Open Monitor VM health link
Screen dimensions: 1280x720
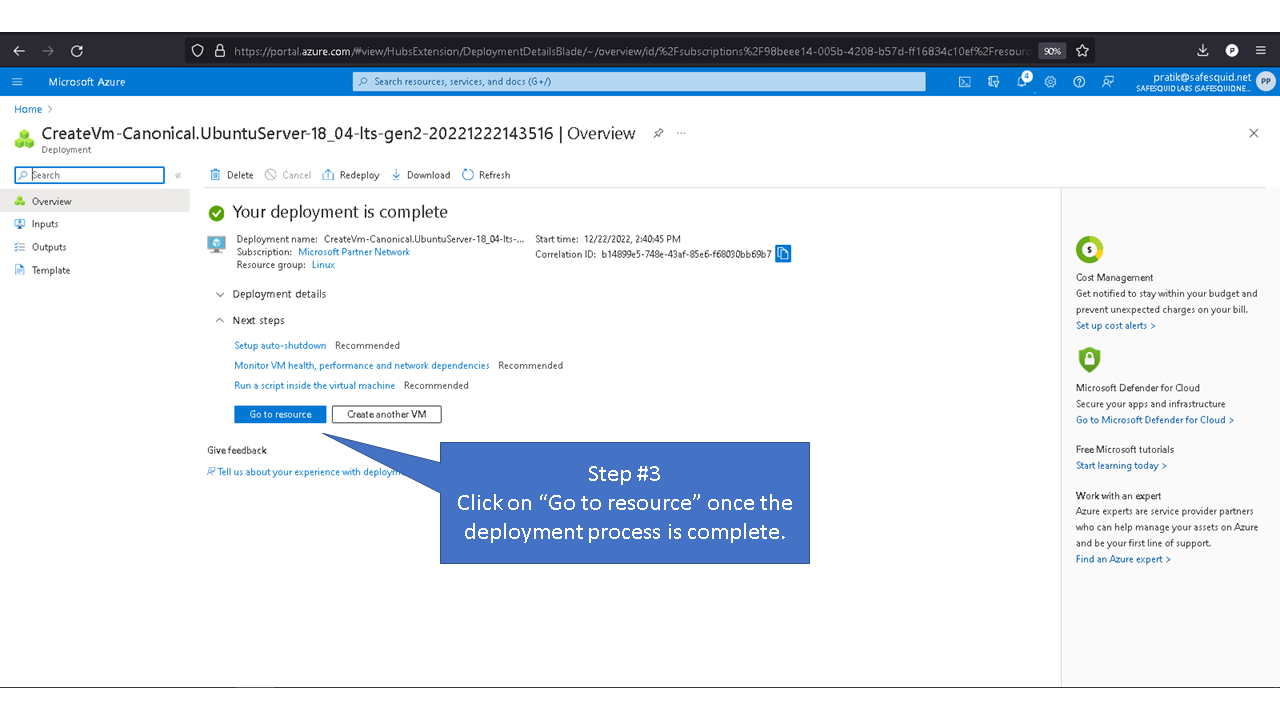pos(362,365)
